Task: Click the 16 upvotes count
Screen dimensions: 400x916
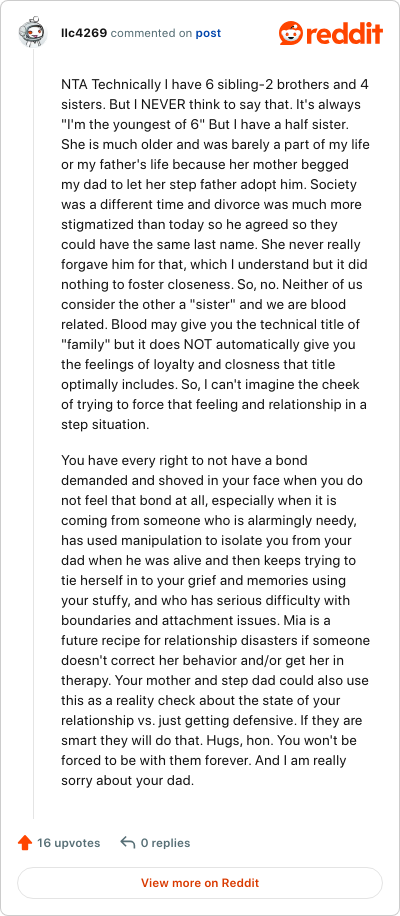Action: (x=68, y=843)
